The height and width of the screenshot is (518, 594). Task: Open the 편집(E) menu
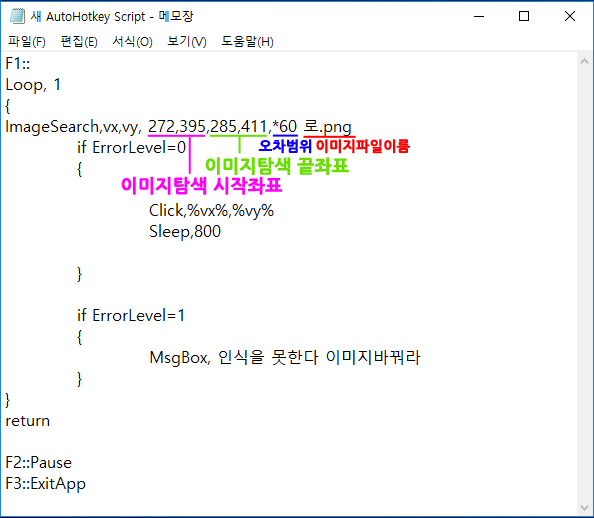coord(79,41)
